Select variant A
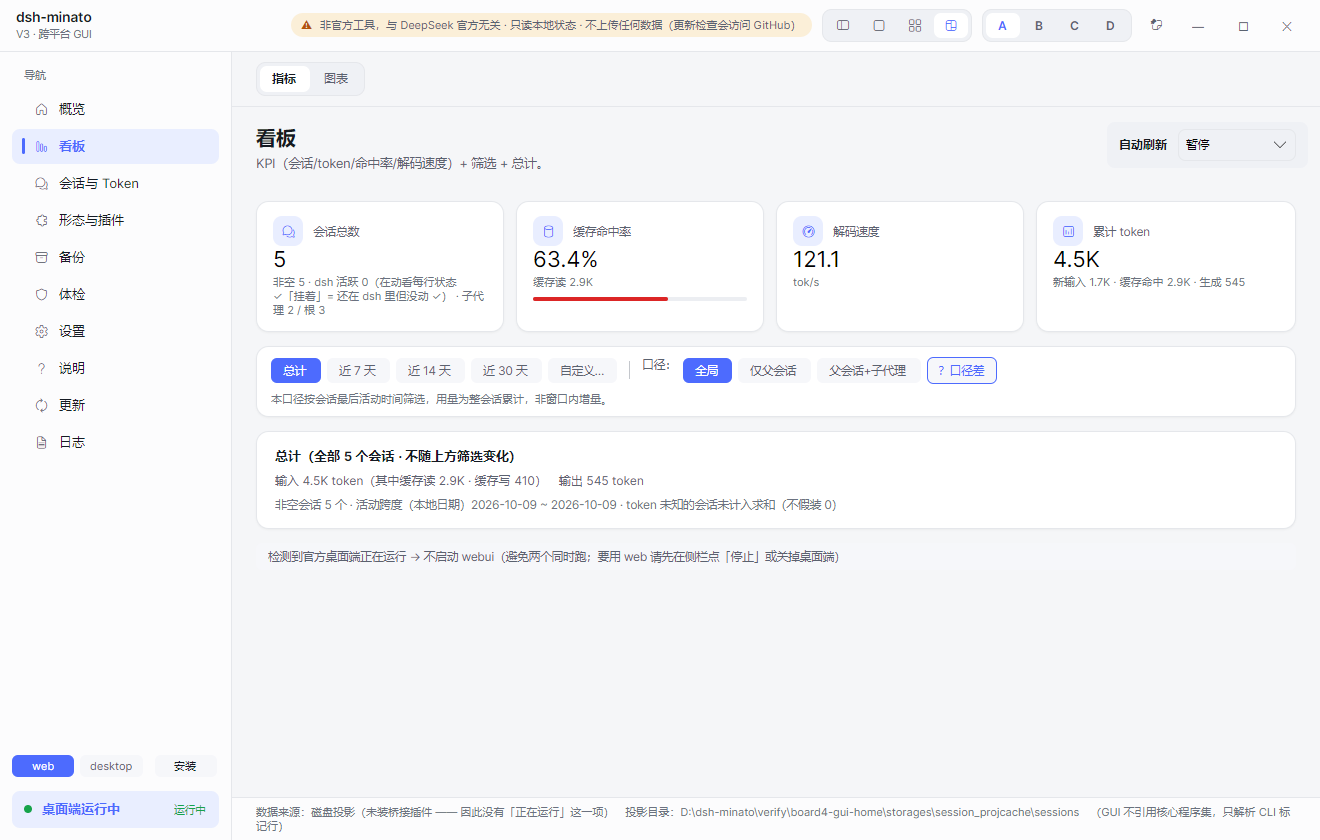 click(1003, 26)
